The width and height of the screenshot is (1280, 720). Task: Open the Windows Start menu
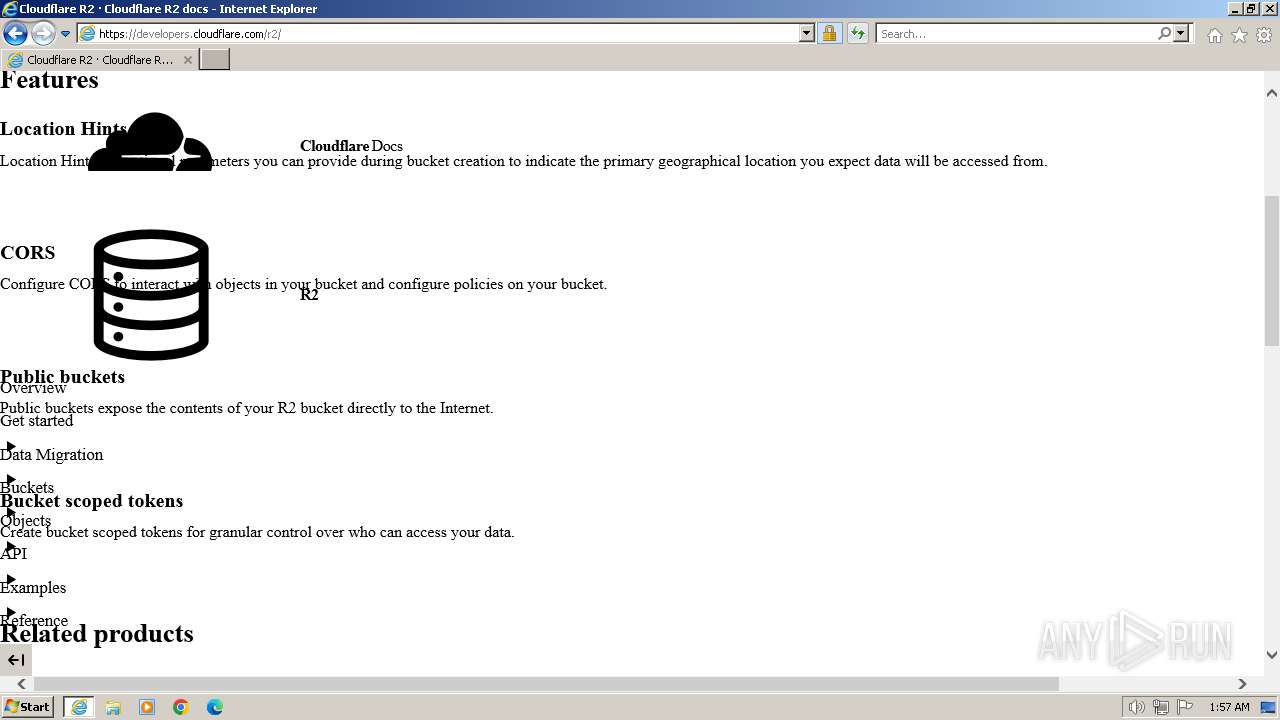pyautogui.click(x=27, y=706)
